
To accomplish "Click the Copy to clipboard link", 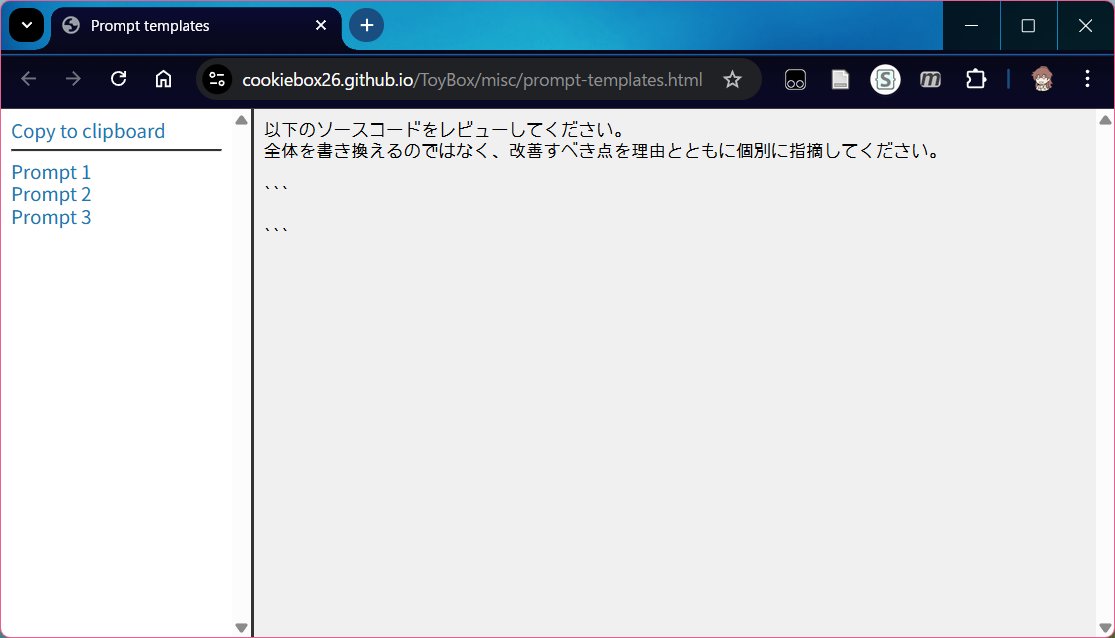I will [x=88, y=132].
